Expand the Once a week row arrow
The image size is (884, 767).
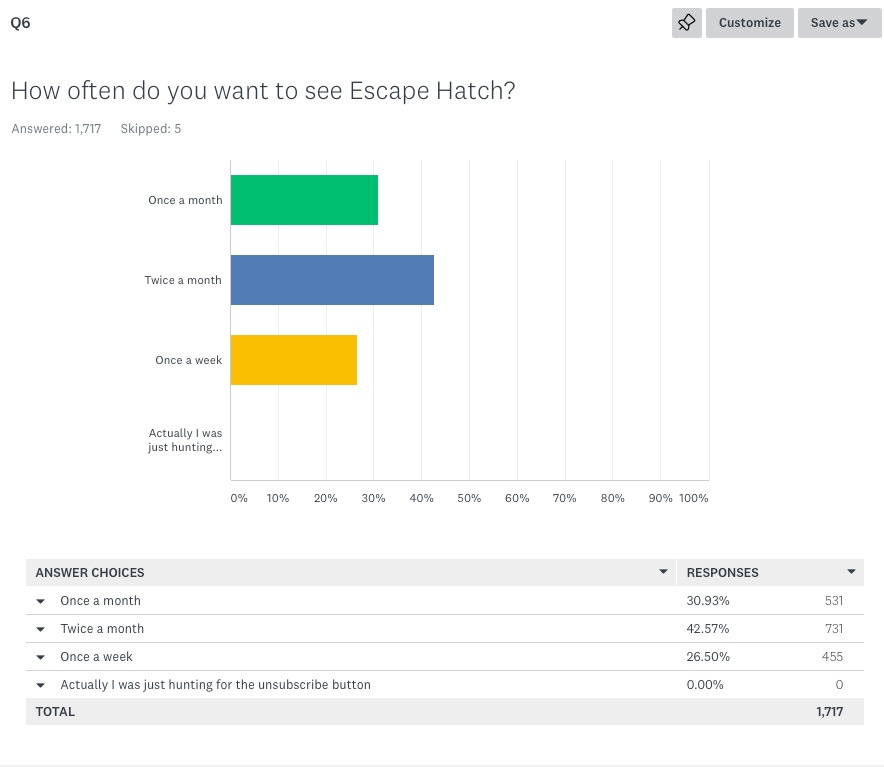pos(41,657)
